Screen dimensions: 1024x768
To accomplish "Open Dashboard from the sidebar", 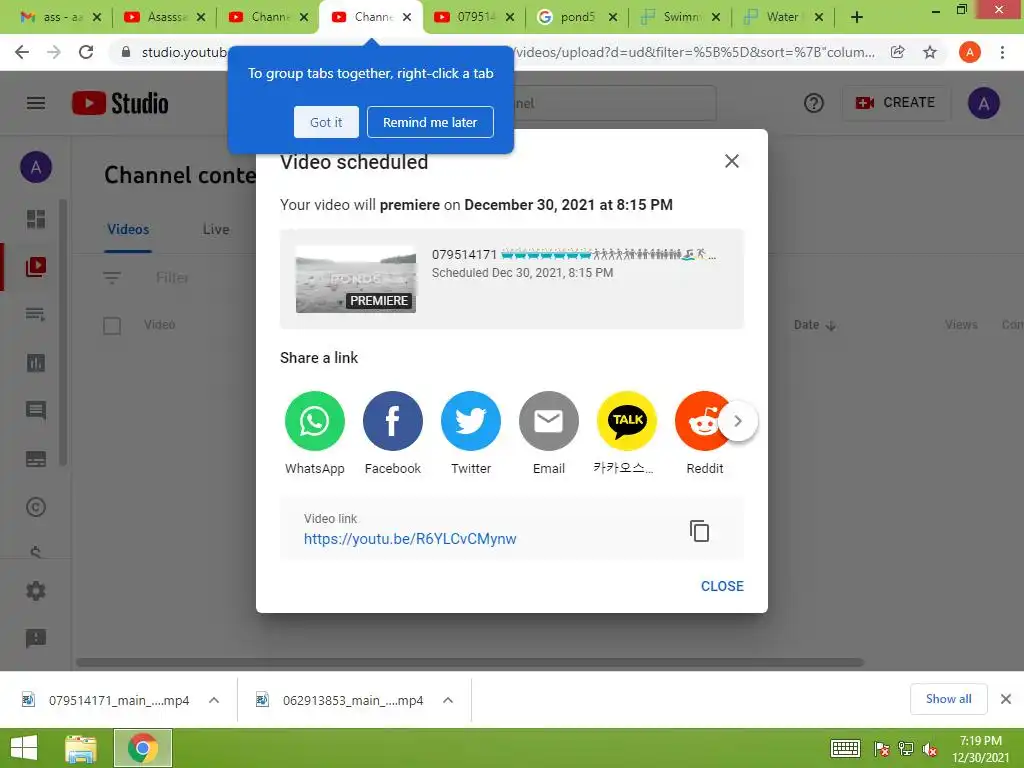I will pos(36,219).
